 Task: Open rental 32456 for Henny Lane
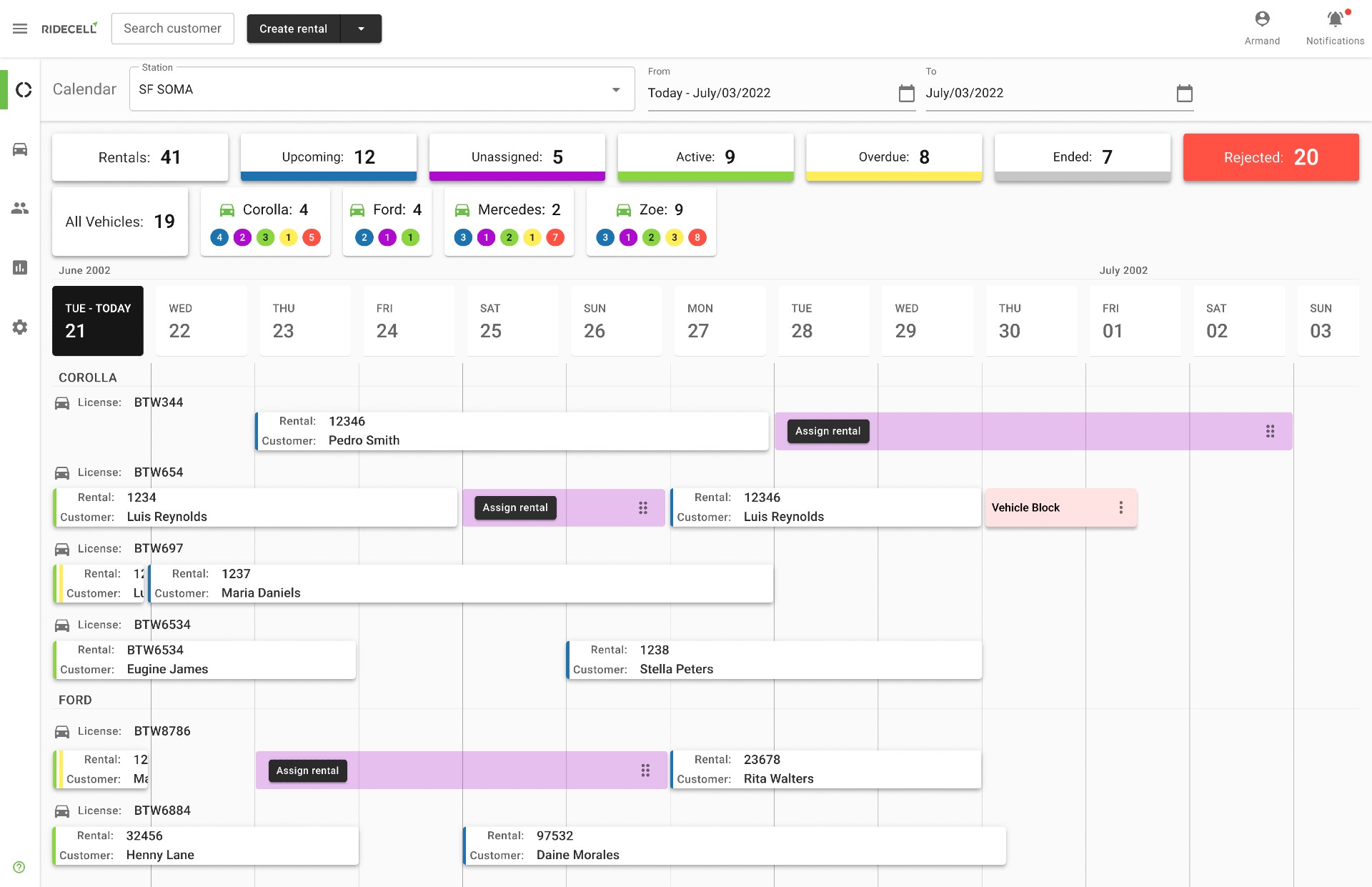point(206,846)
